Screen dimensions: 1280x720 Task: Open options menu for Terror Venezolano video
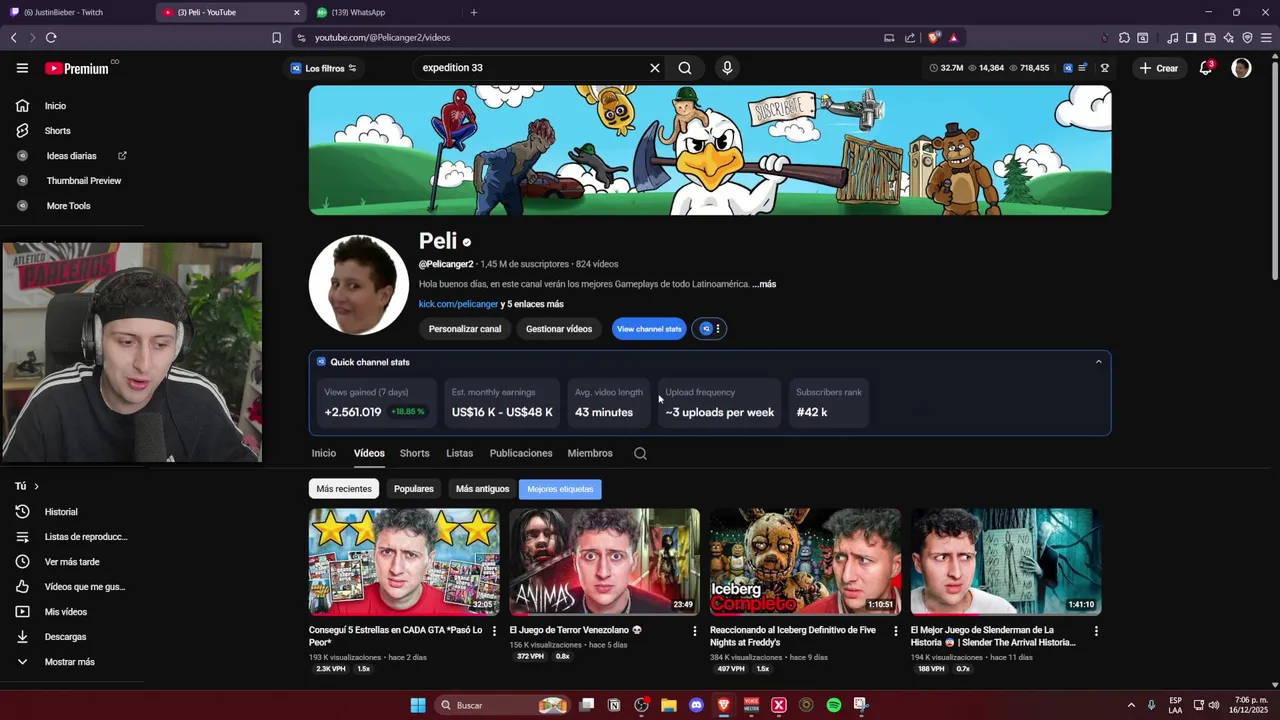click(x=695, y=631)
